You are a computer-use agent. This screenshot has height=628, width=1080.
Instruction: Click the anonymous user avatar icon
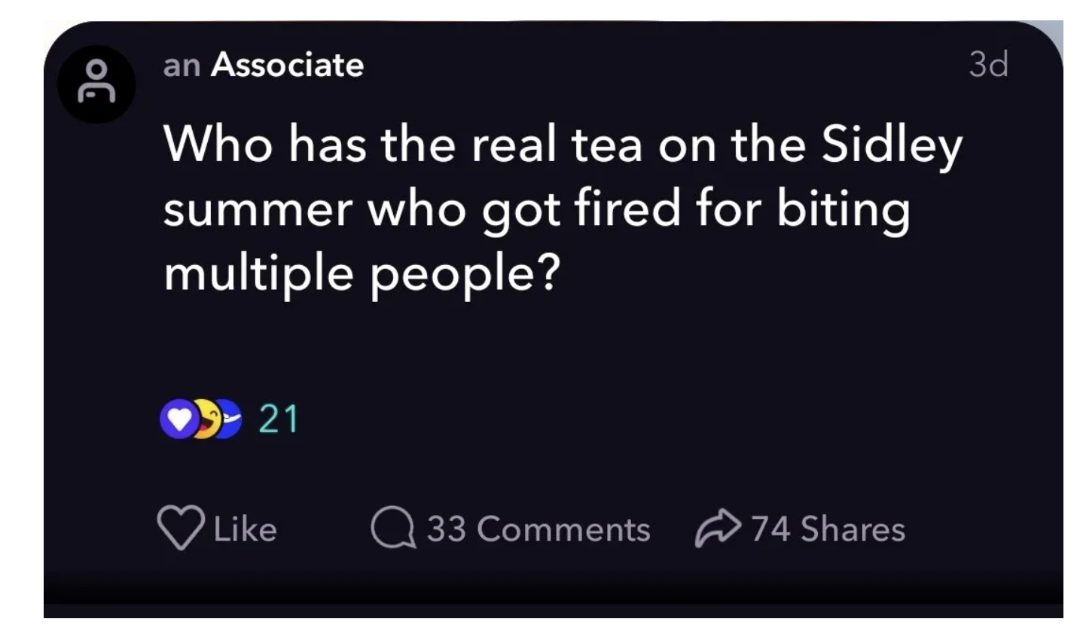coord(96,86)
